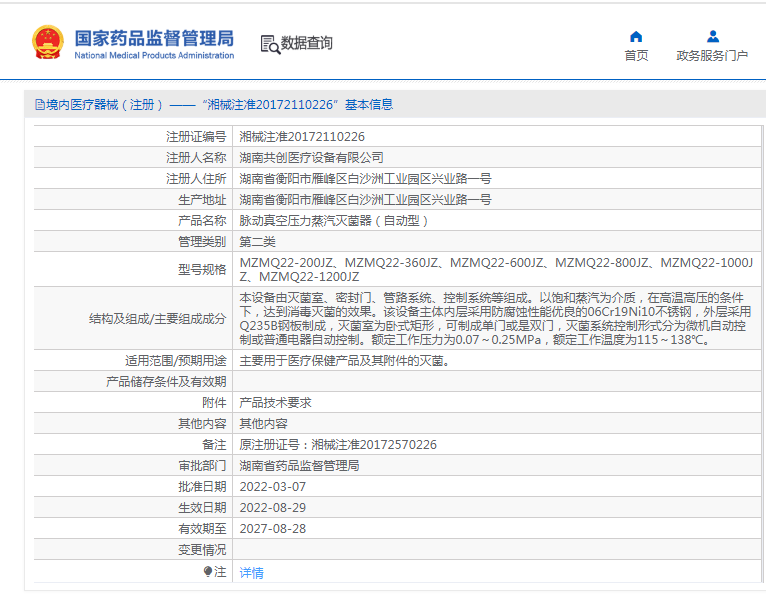Select 原注册证号：湘械注准20172570226 remark
This screenshot has width=766, height=599.
click(x=338, y=445)
